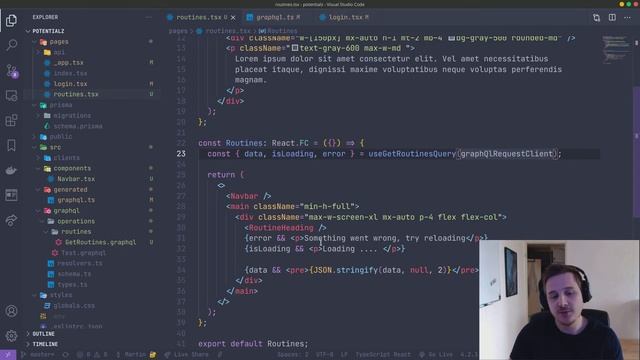
Task: Click errors and warnings count in status bar
Action: pos(92,355)
